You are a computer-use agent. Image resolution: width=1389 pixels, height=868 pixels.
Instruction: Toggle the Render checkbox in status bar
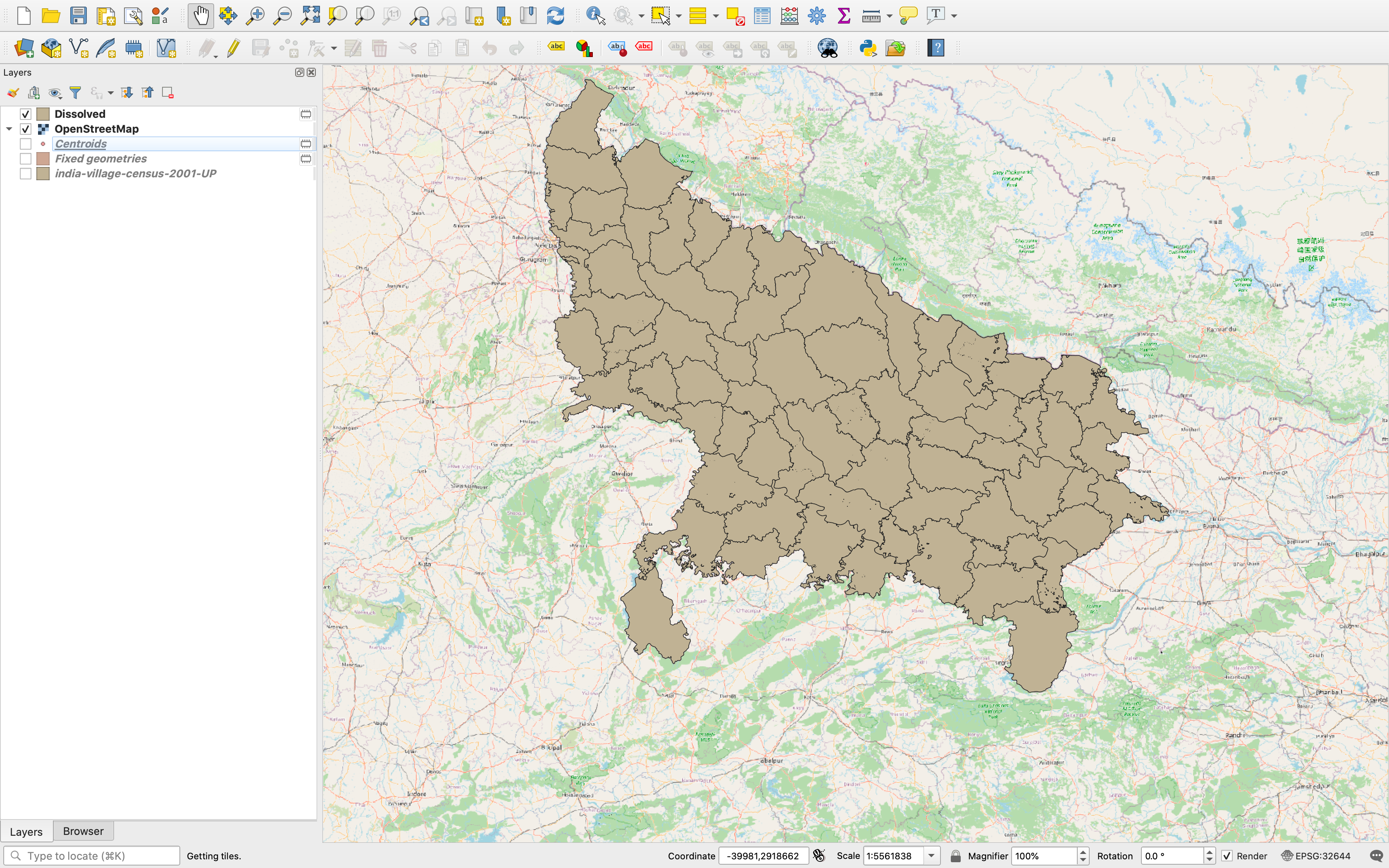[1227, 855]
